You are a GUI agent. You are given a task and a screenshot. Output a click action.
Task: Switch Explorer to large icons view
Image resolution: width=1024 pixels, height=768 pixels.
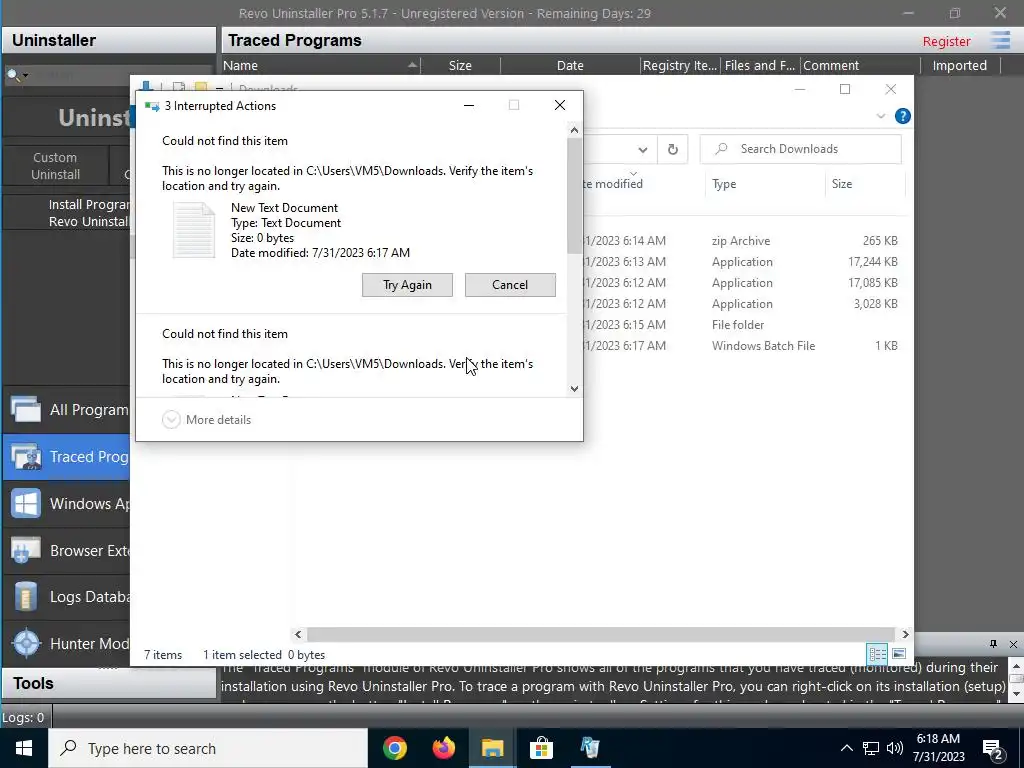click(899, 654)
